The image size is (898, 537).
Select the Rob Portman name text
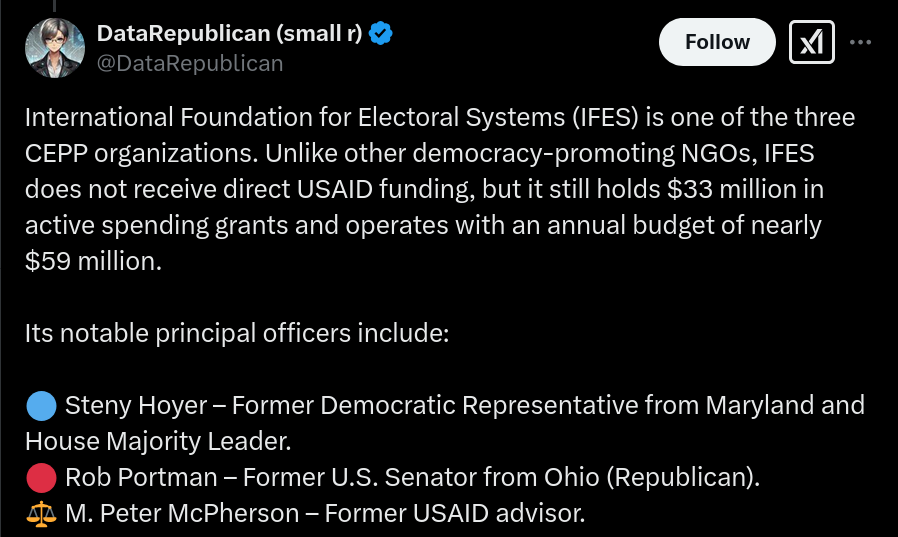[x=141, y=477]
